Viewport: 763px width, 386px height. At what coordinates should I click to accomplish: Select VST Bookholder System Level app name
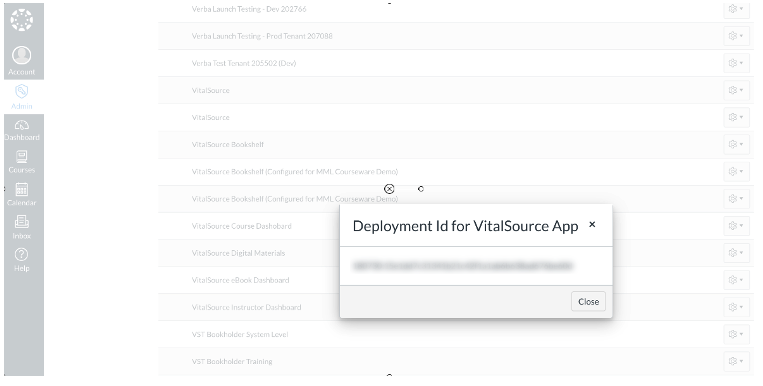tap(240, 334)
